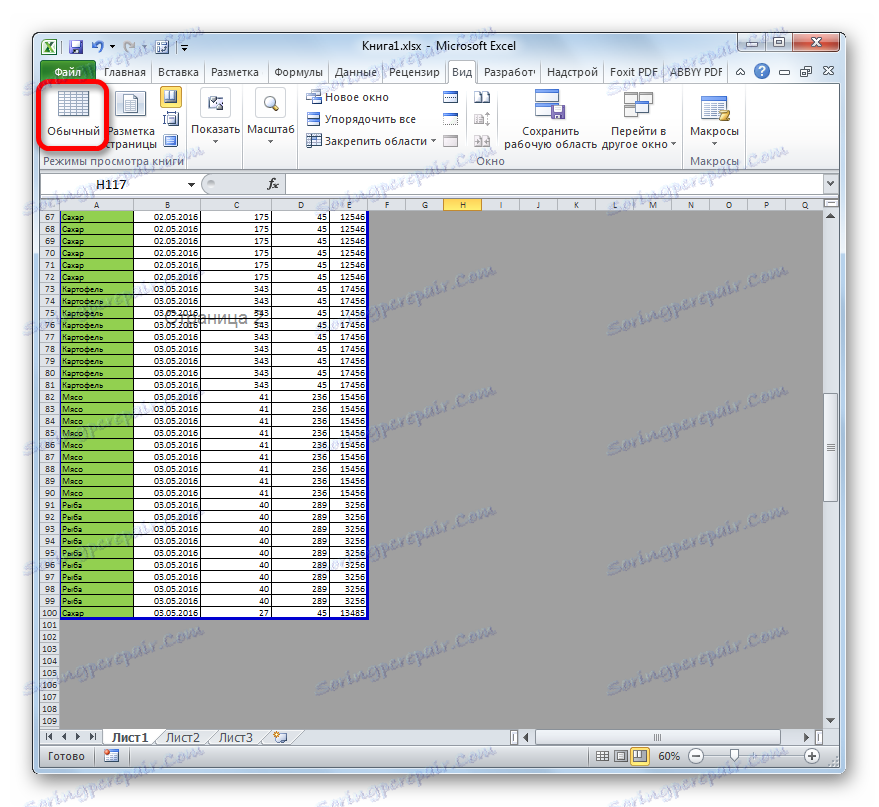The image size is (879, 807).
Task: Switch to the Формулы ribbon tab
Action: [x=301, y=72]
